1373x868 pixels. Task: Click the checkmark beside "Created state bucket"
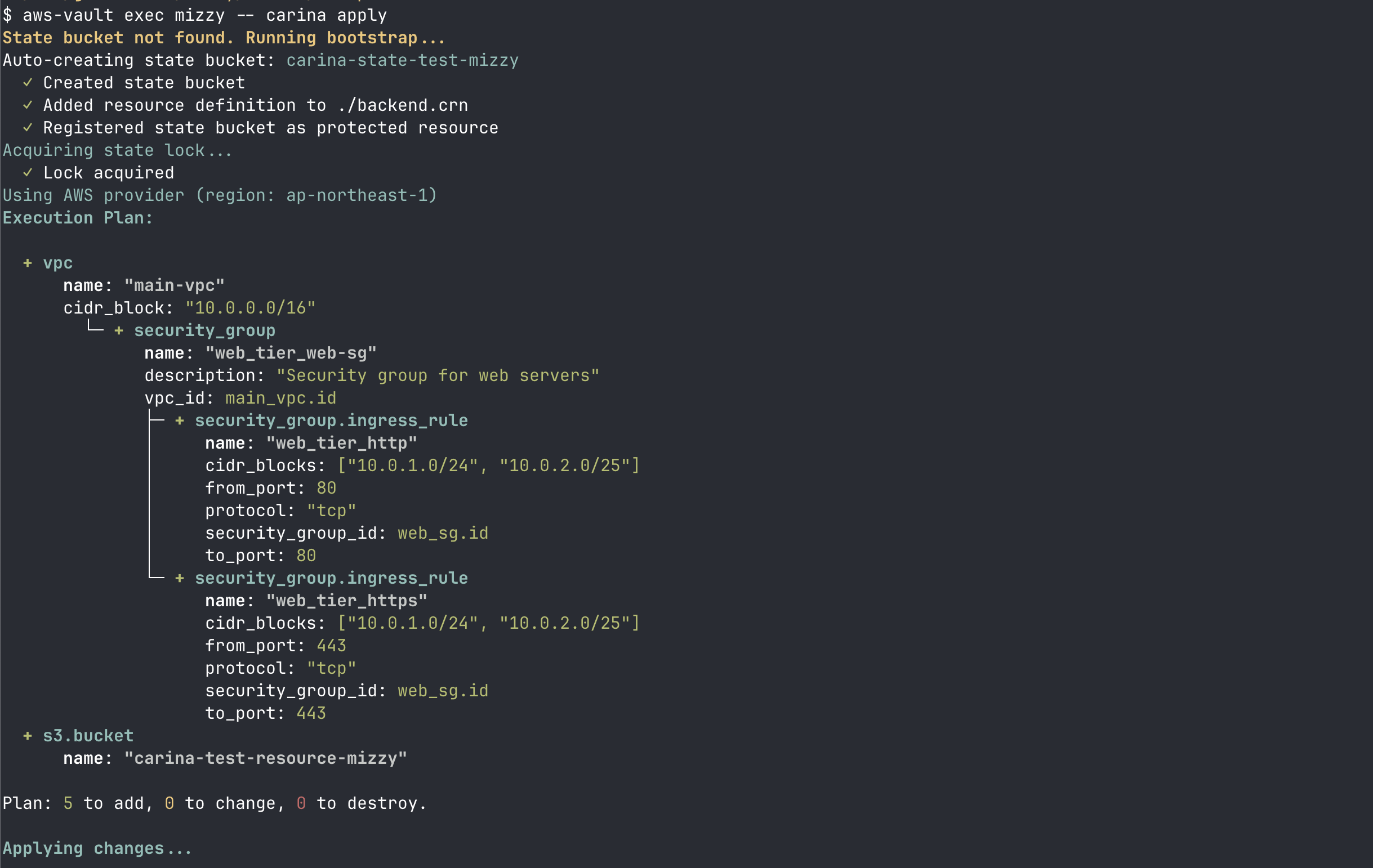(x=28, y=83)
